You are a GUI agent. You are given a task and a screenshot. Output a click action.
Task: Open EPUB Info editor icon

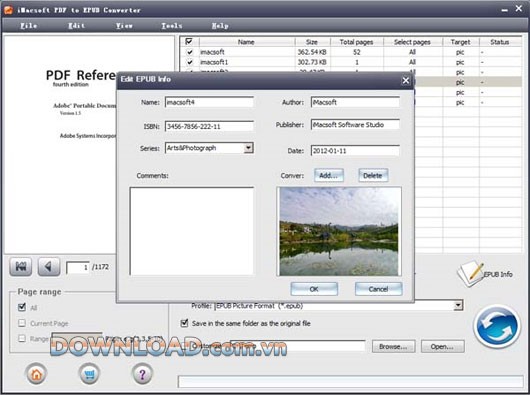[x=485, y=274]
